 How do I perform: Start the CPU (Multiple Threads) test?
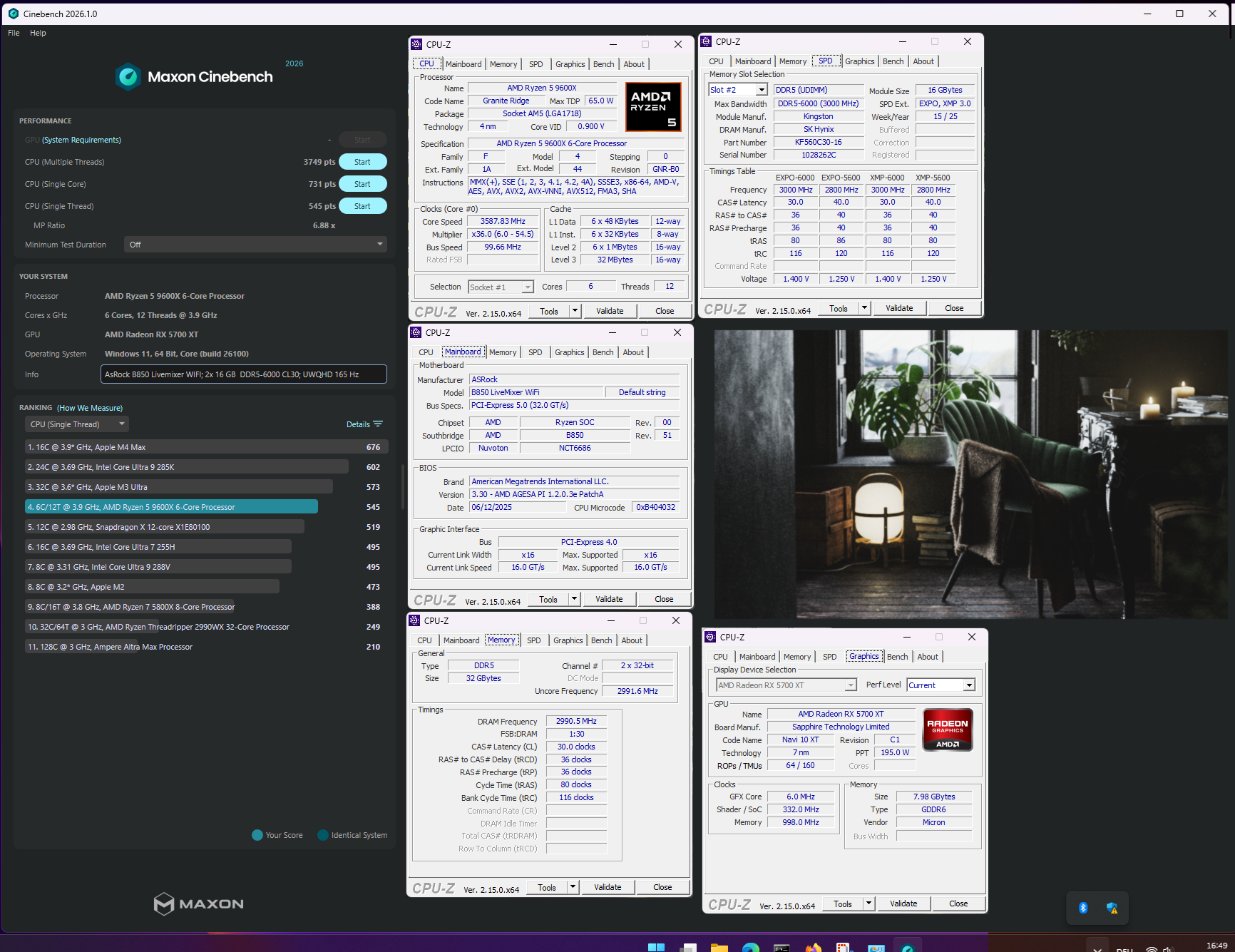click(x=363, y=162)
